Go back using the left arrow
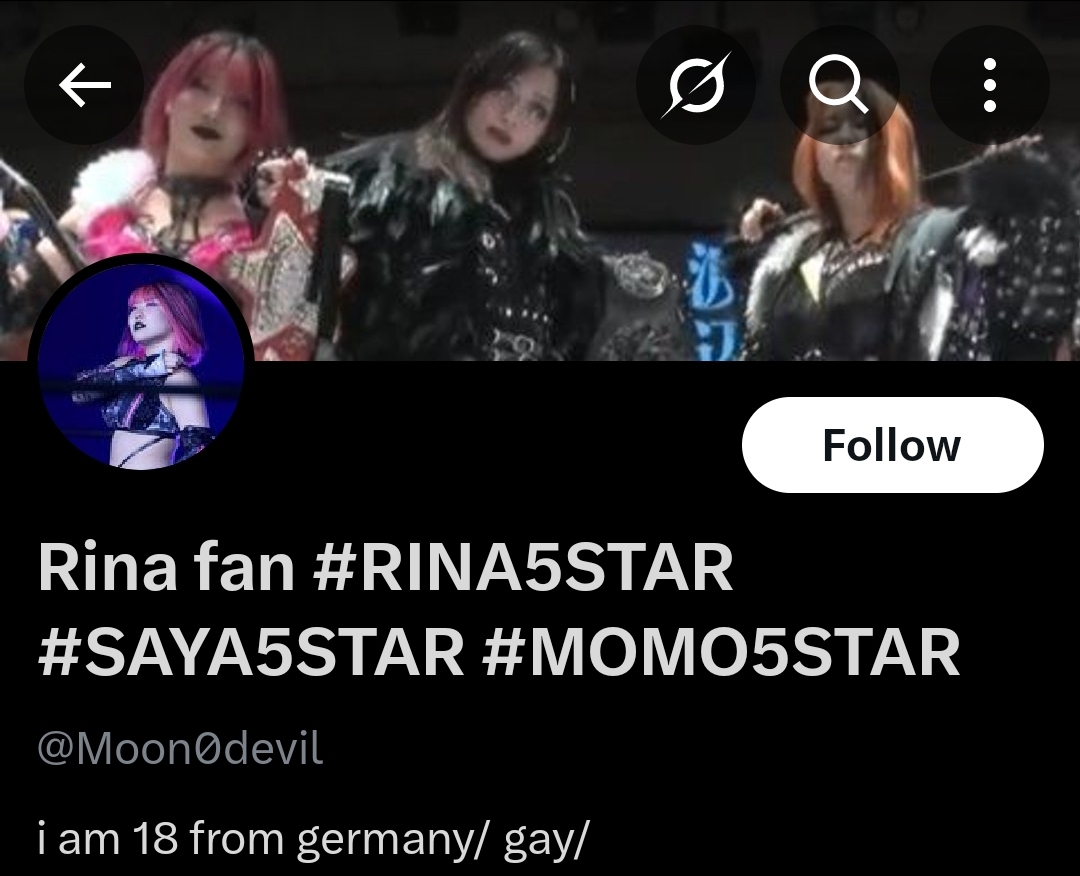The height and width of the screenshot is (876, 1080). [x=85, y=85]
